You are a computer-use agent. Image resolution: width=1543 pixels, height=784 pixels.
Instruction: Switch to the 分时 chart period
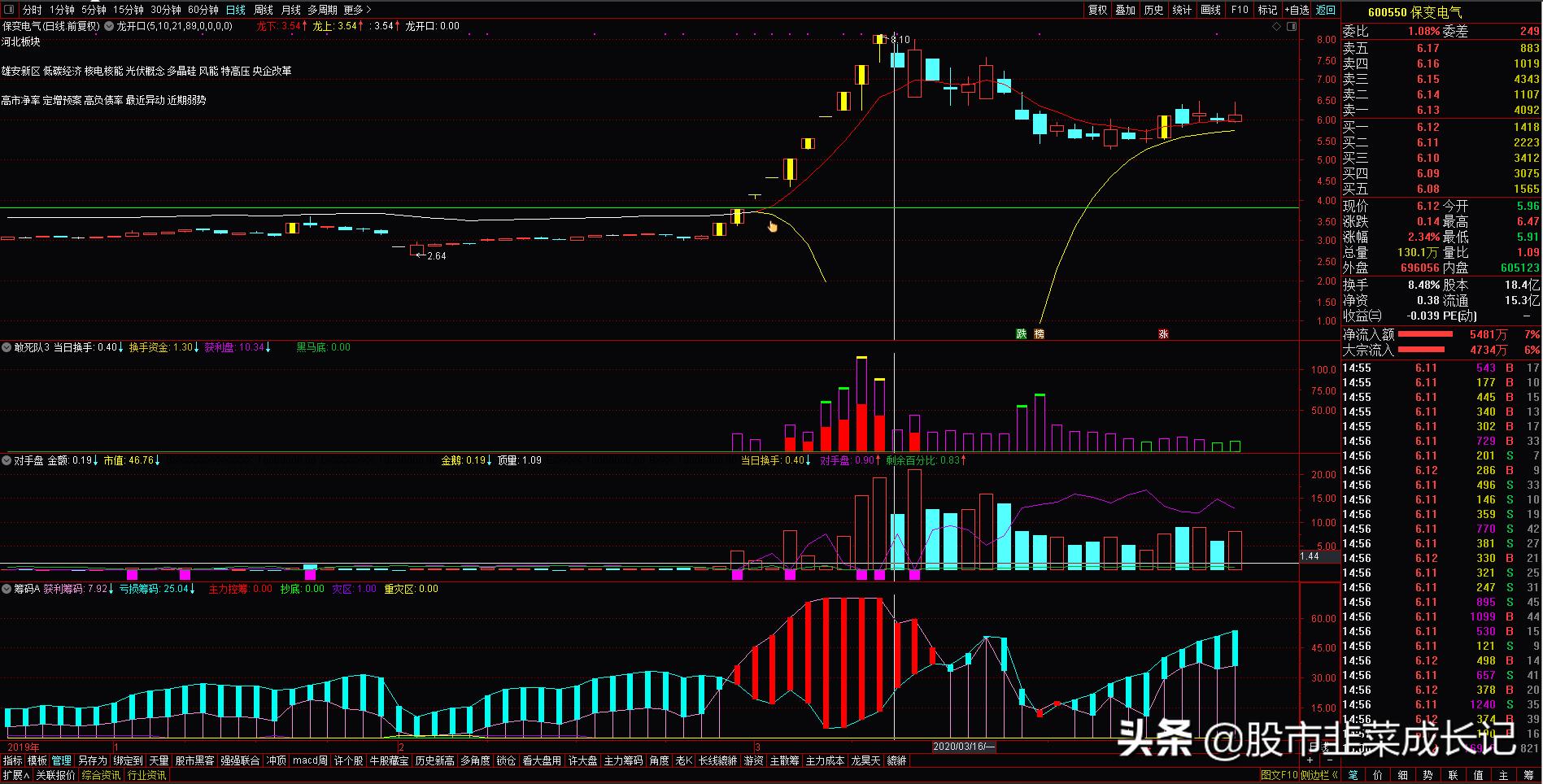pyautogui.click(x=32, y=10)
